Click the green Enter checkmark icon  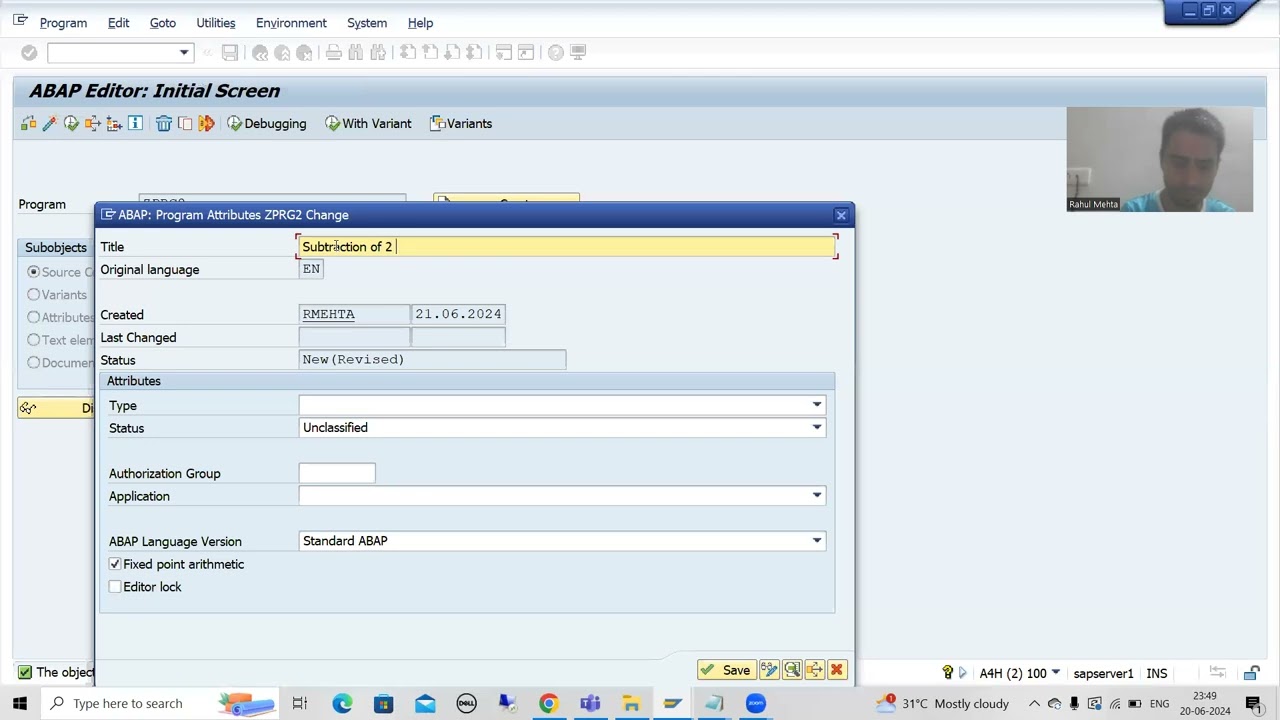[x=29, y=52]
